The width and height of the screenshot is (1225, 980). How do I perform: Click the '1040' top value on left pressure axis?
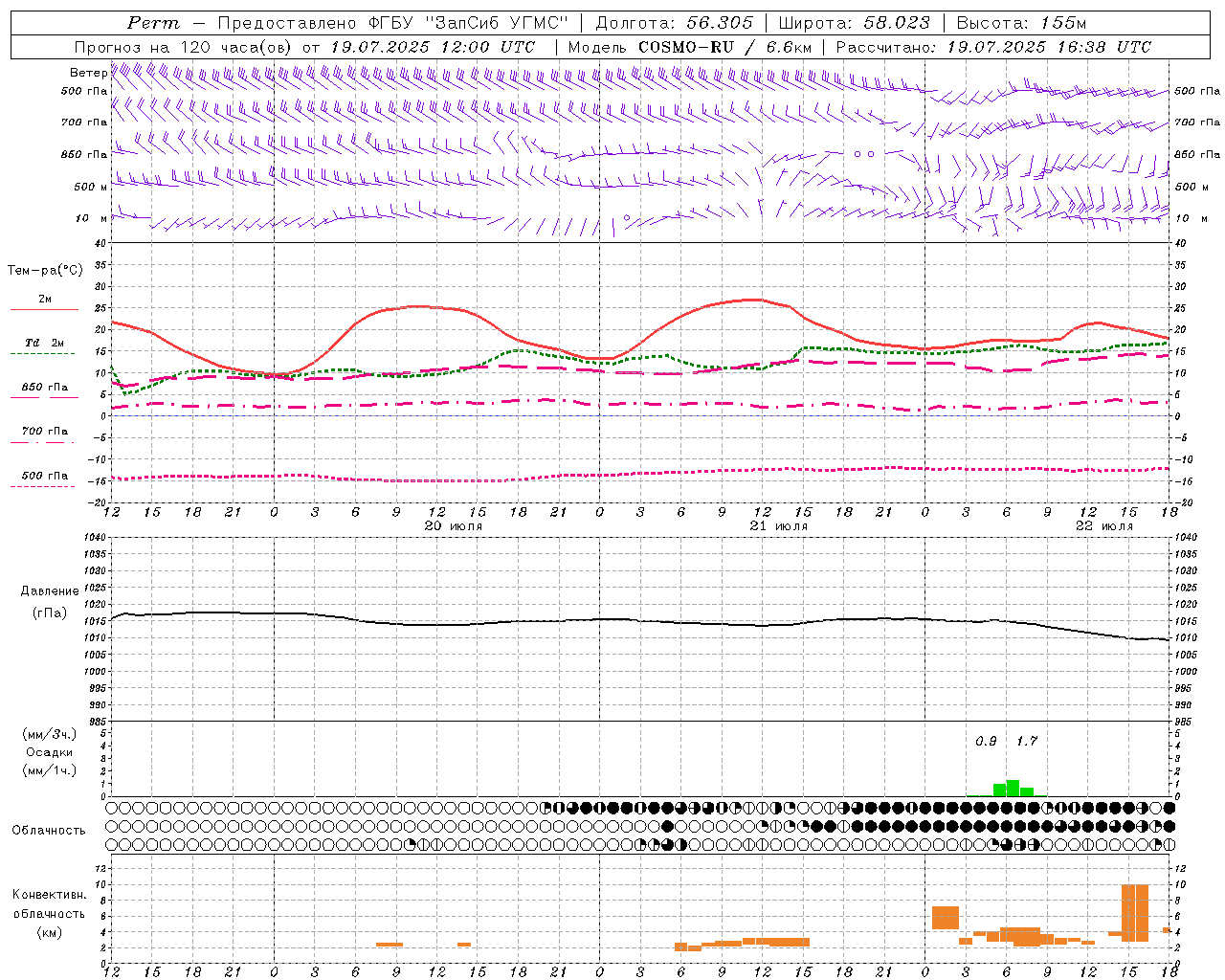(96, 538)
